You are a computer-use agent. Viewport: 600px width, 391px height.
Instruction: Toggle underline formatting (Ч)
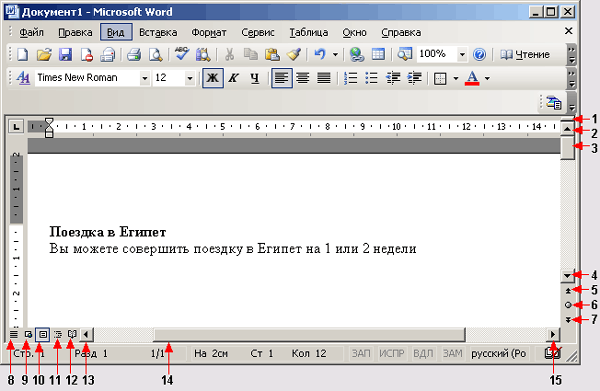tap(255, 78)
